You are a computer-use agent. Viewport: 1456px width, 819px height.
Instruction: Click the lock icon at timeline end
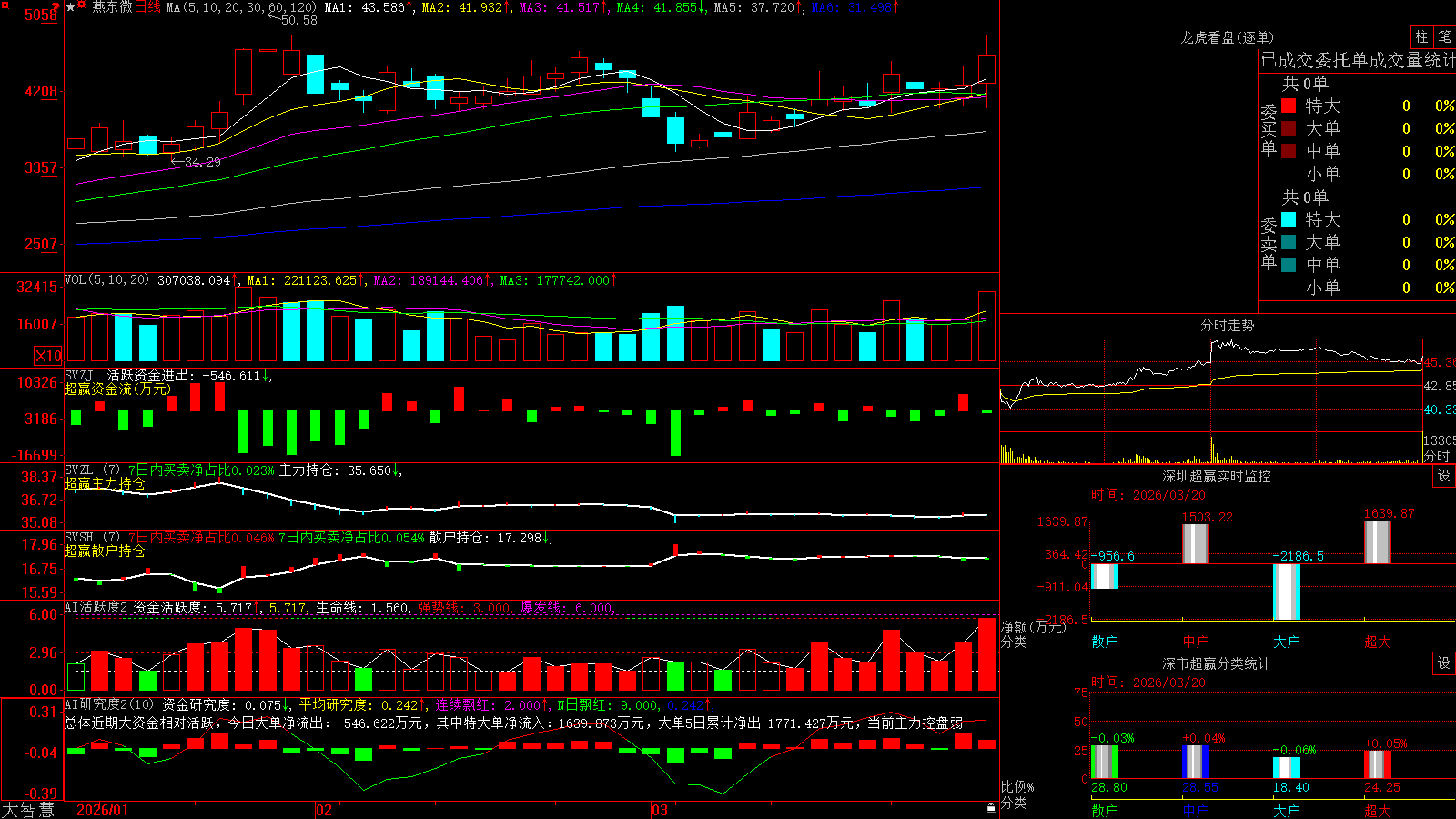992,807
